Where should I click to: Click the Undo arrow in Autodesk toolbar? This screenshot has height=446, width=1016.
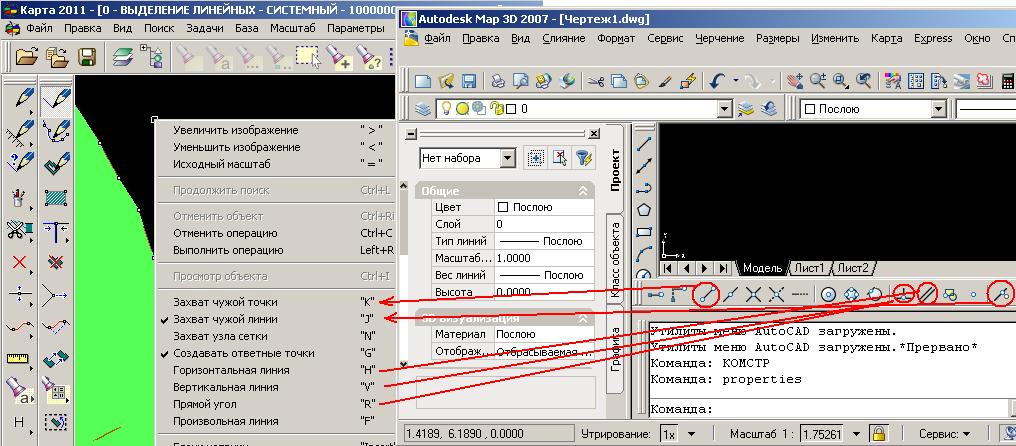pos(717,81)
